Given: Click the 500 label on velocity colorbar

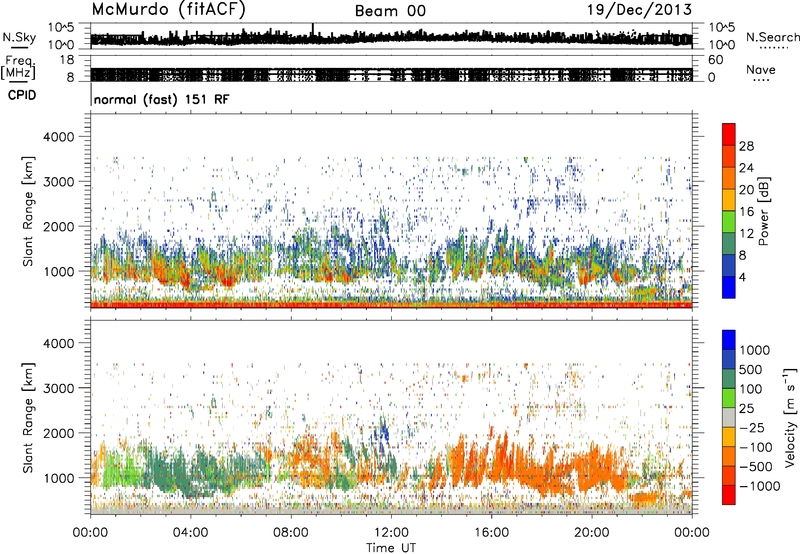Looking at the screenshot, I should tap(750, 369).
